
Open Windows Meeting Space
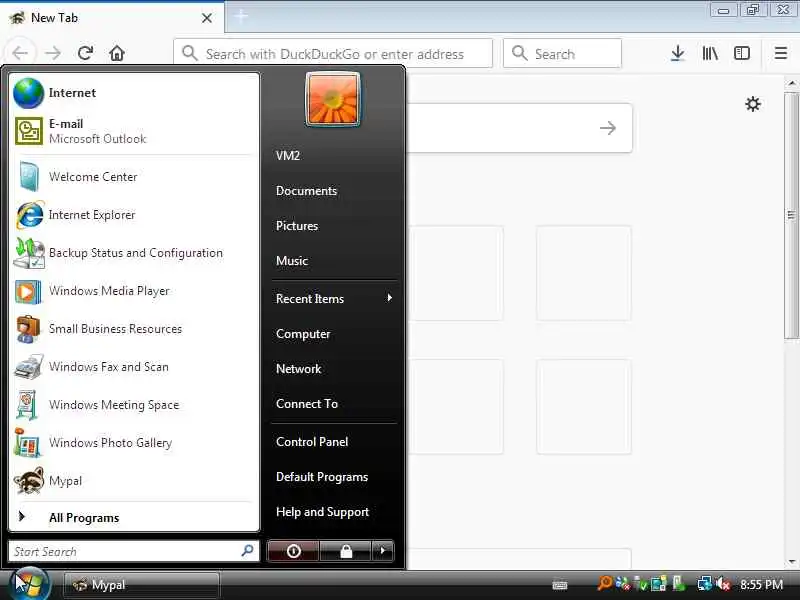point(134,405)
